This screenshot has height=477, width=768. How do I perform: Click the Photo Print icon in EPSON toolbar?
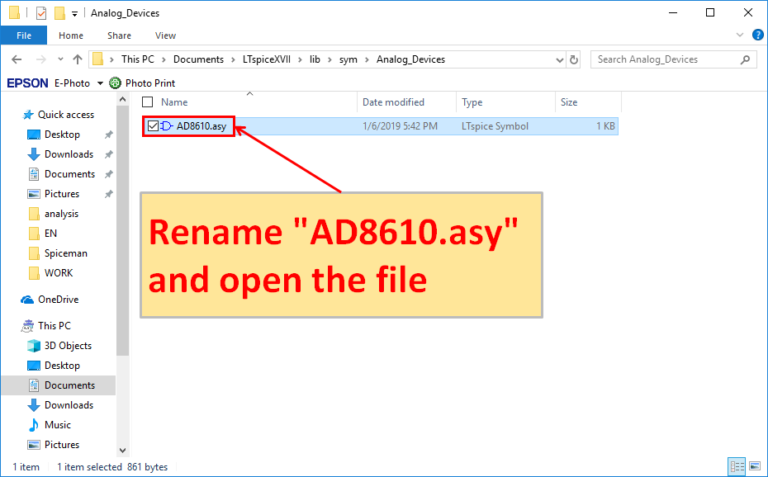[x=115, y=82]
